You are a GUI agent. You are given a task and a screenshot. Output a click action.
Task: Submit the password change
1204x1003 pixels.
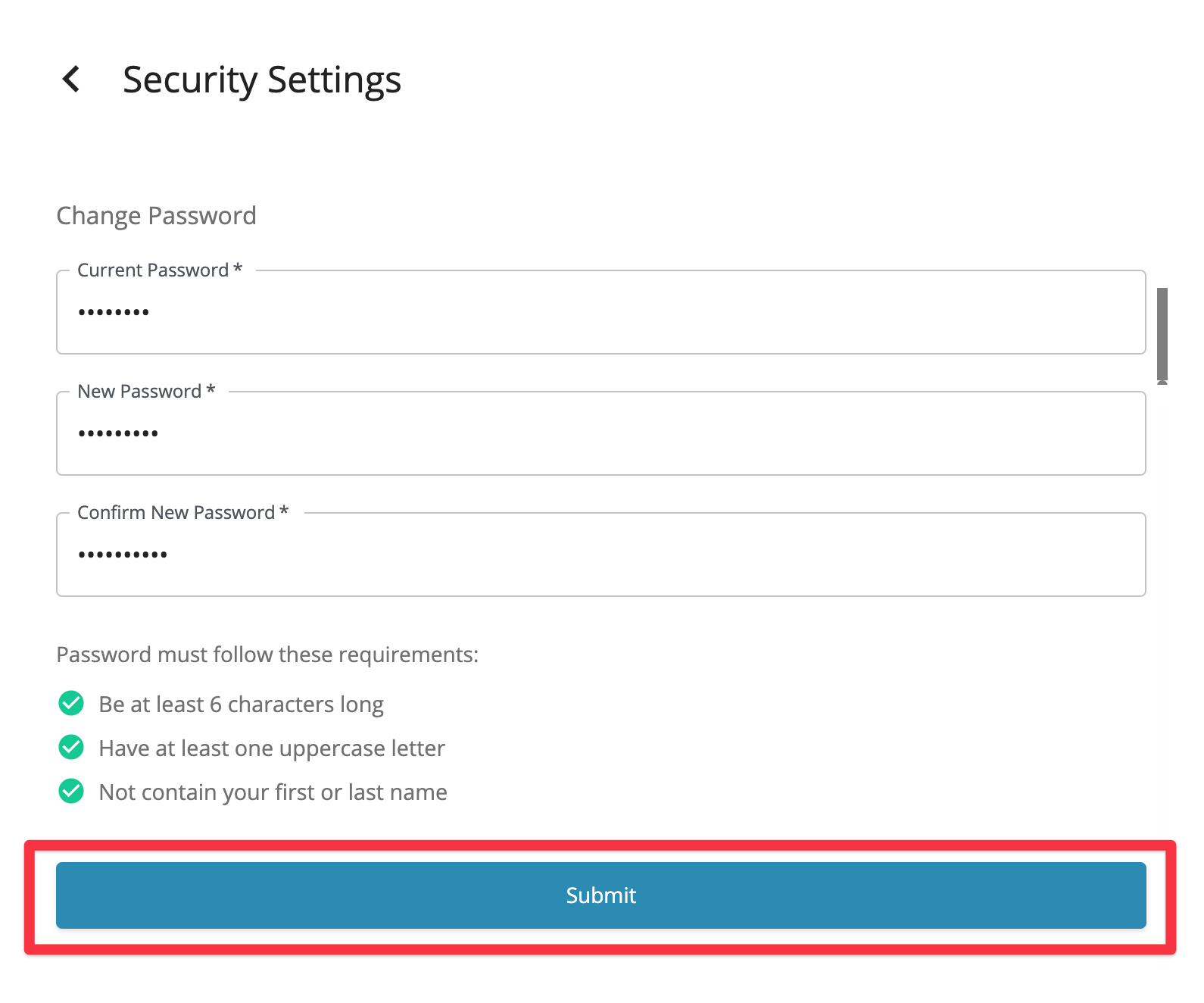[x=600, y=895]
